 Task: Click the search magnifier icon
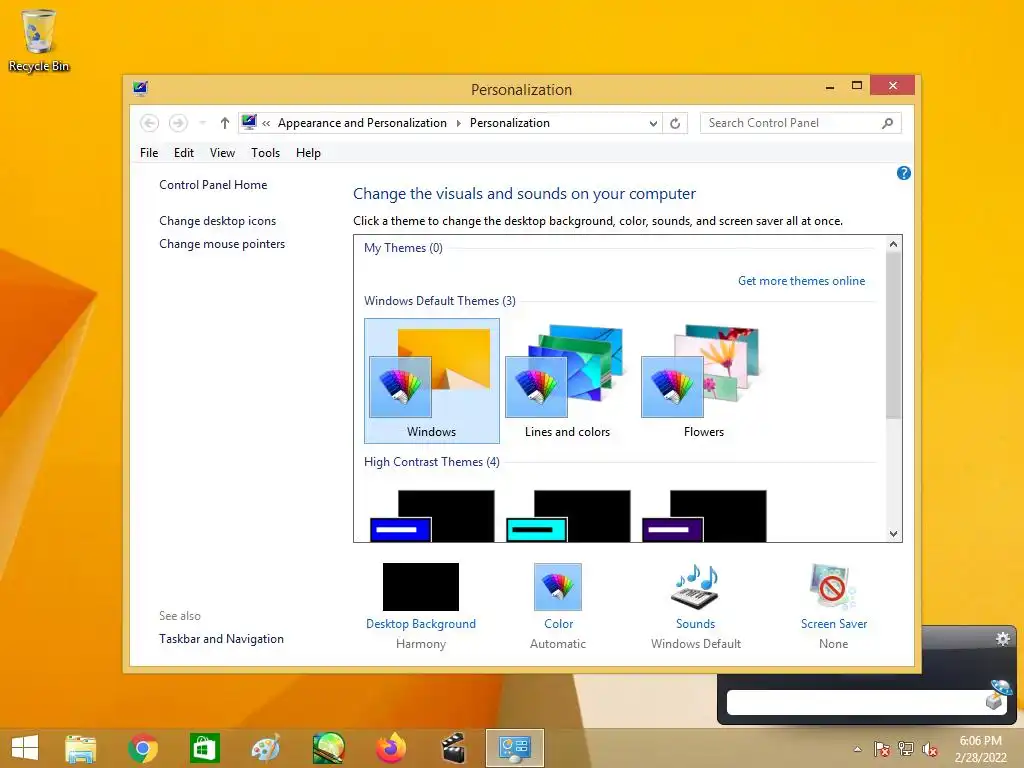click(887, 123)
